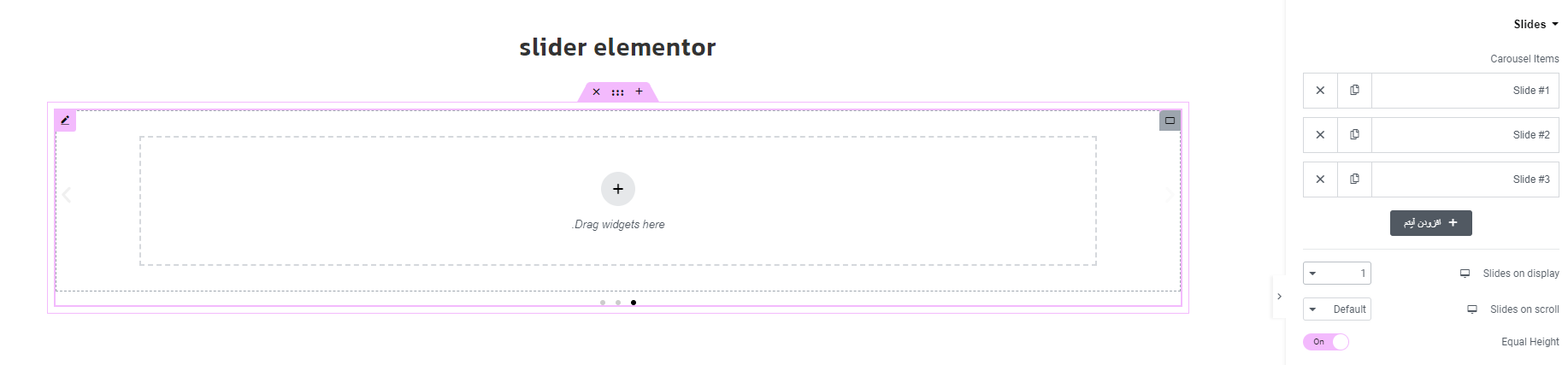Open the Slide #1 item
Viewport: 1568px width, 365px height.
1465,91
